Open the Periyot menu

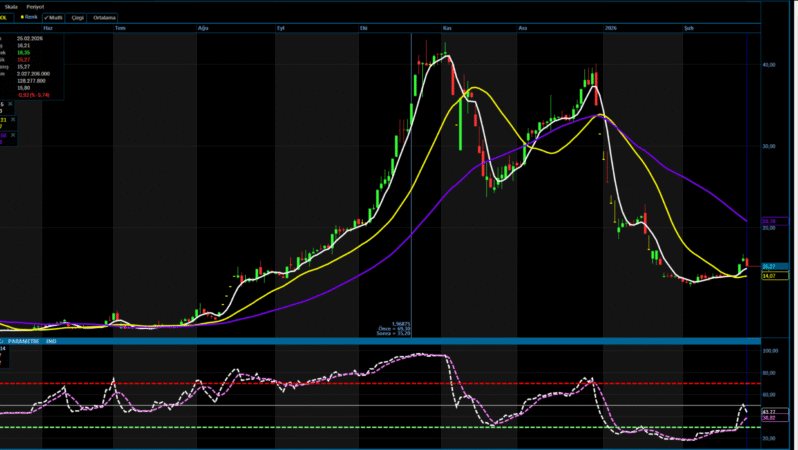(x=36, y=6)
